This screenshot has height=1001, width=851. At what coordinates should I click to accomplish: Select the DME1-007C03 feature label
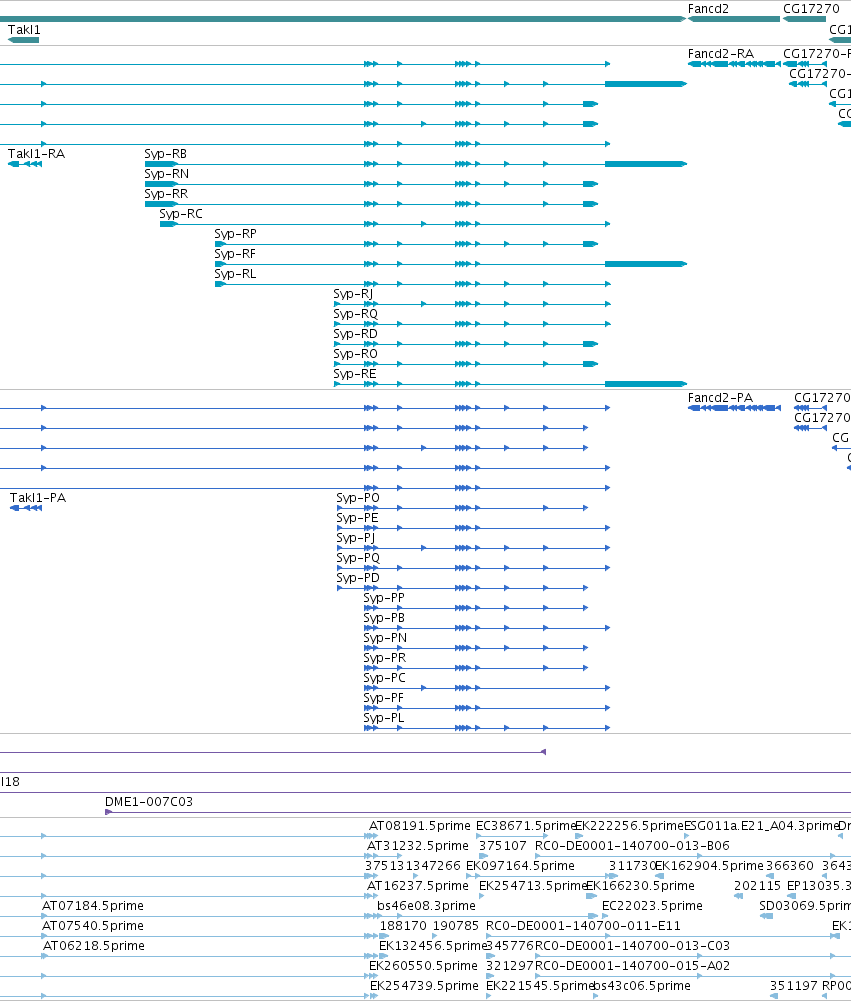coord(149,802)
